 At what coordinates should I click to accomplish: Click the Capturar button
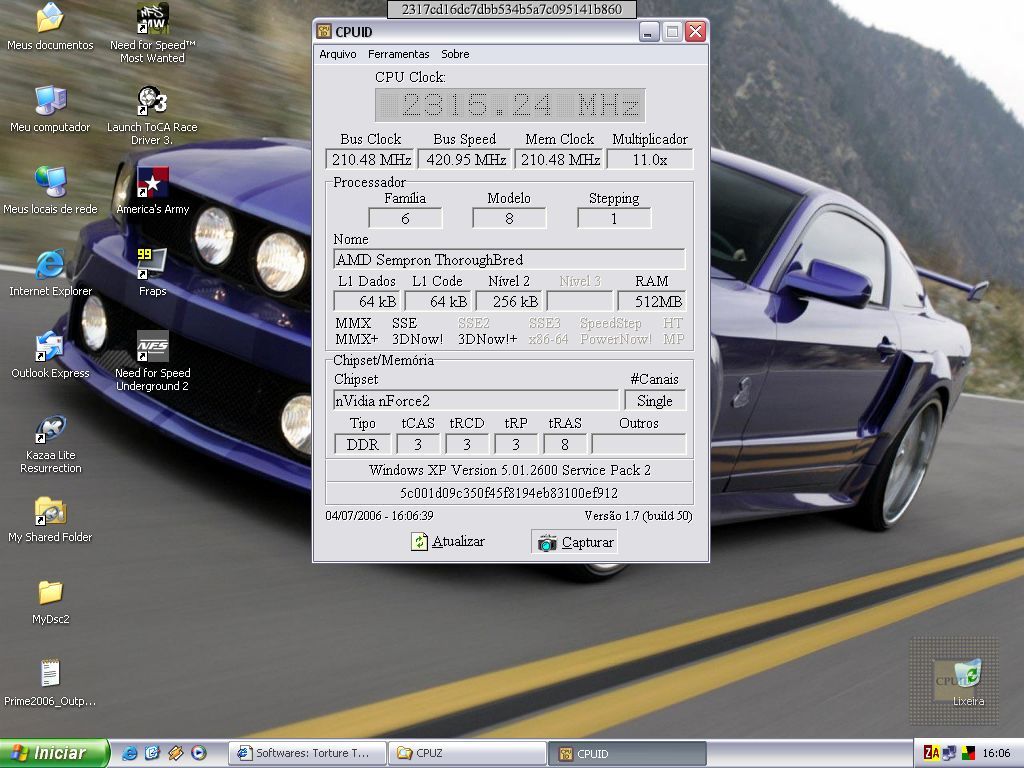coord(575,542)
